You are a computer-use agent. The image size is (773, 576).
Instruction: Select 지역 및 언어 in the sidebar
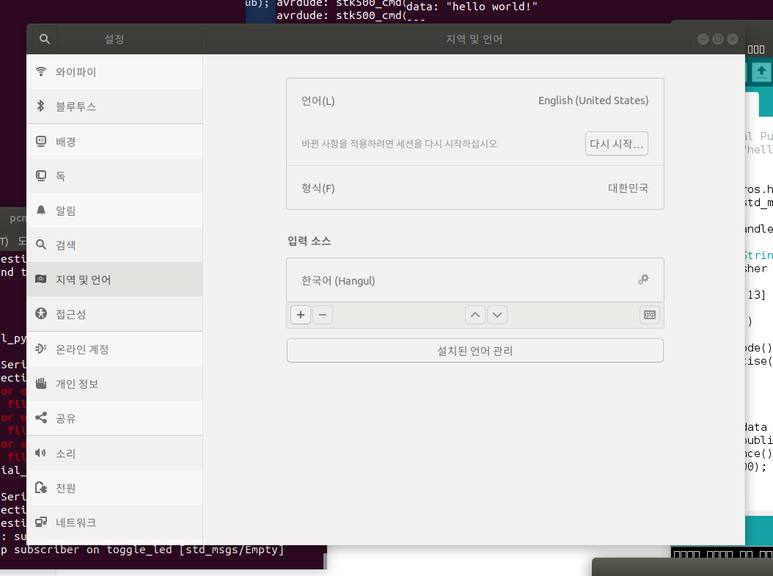point(114,280)
